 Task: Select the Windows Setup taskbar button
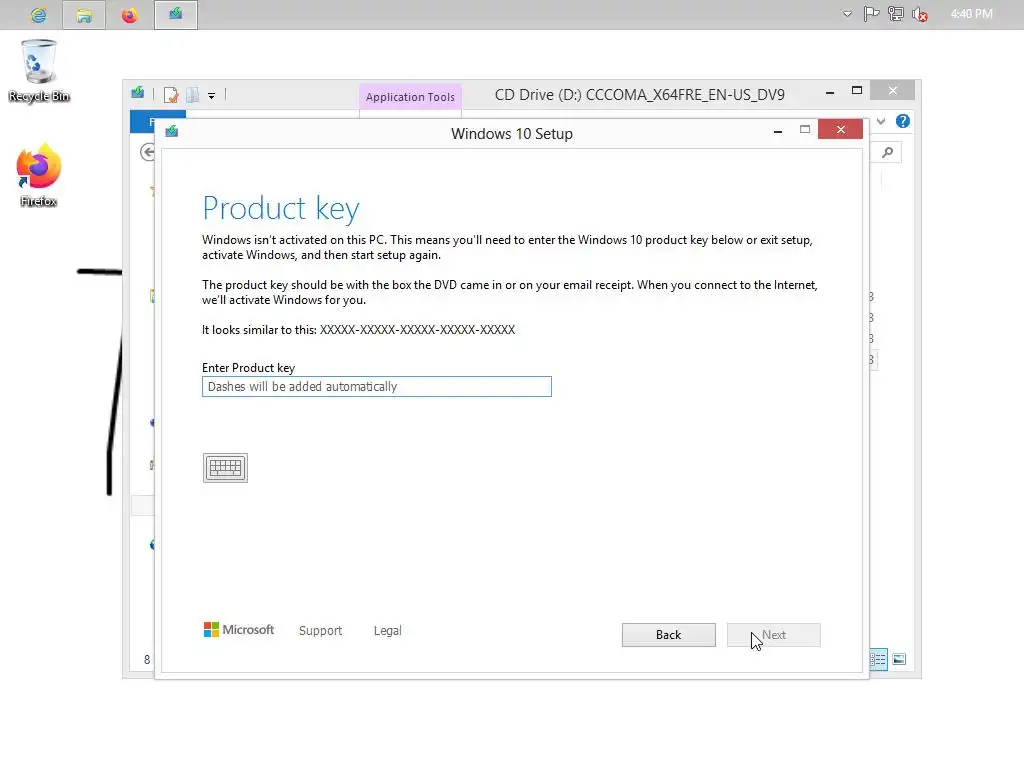click(176, 15)
